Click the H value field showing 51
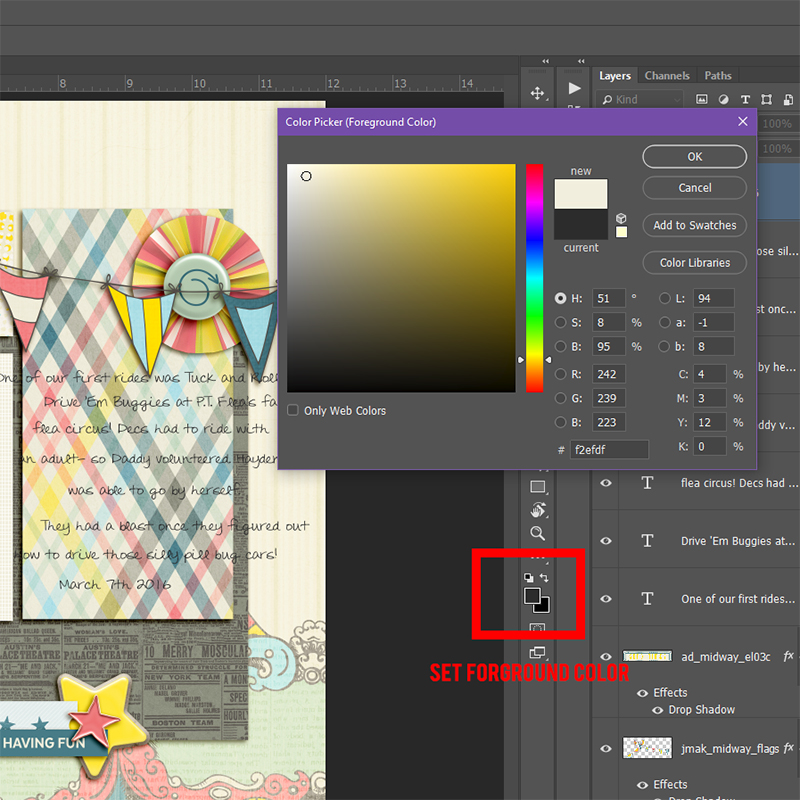Viewport: 800px width, 800px height. tap(608, 298)
